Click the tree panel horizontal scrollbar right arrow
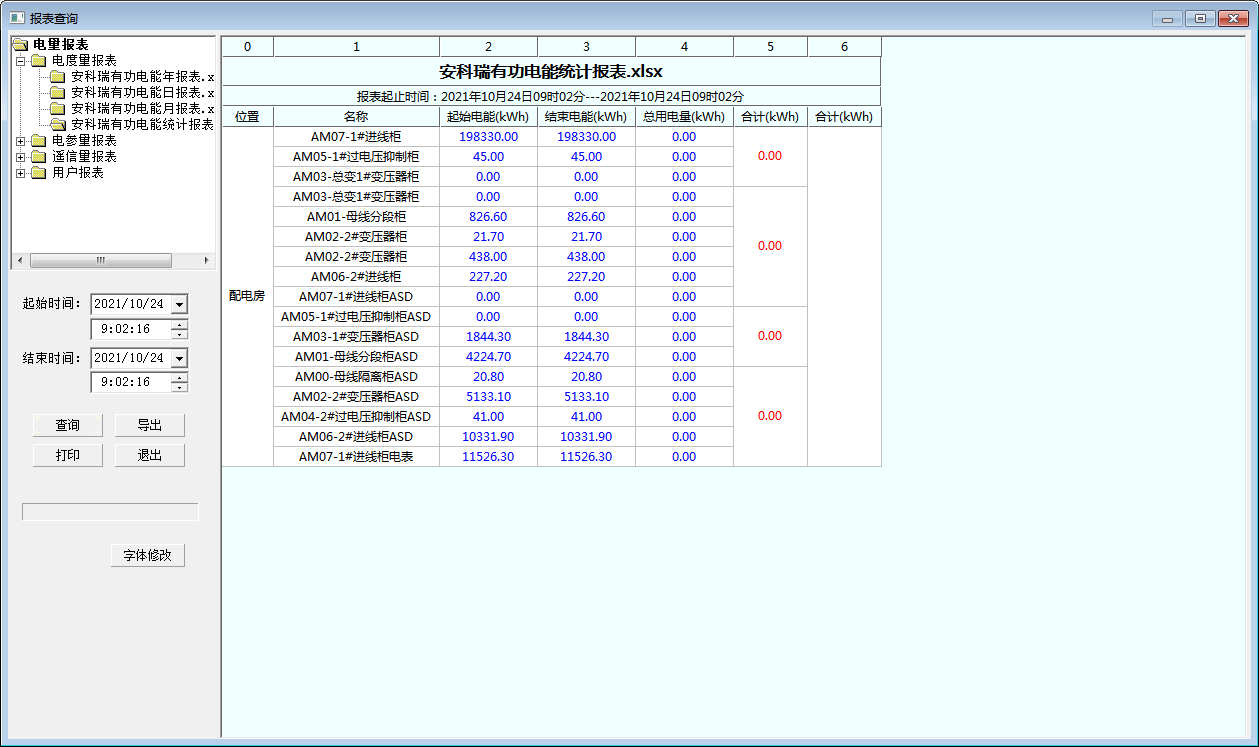The image size is (1259, 747). coord(207,260)
